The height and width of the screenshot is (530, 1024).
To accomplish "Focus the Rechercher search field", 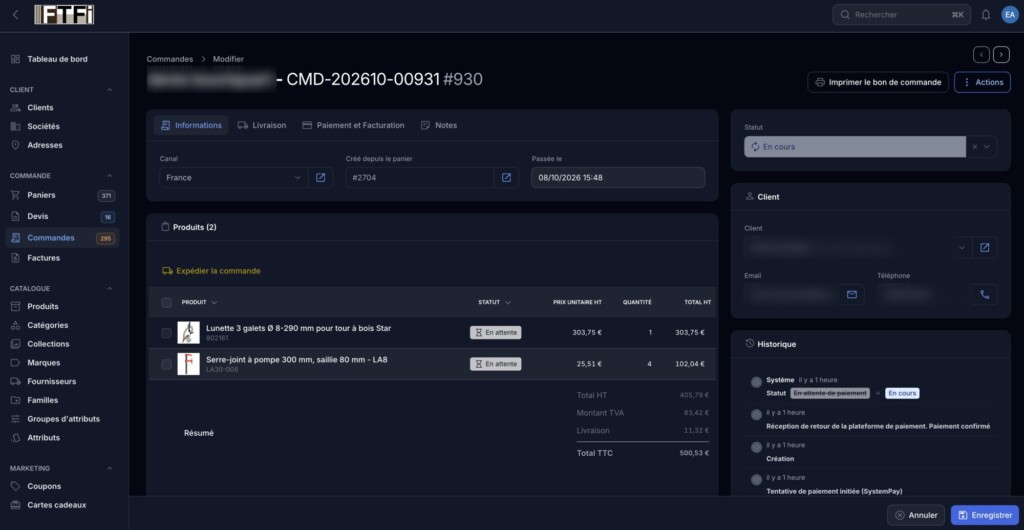I will tap(902, 14).
